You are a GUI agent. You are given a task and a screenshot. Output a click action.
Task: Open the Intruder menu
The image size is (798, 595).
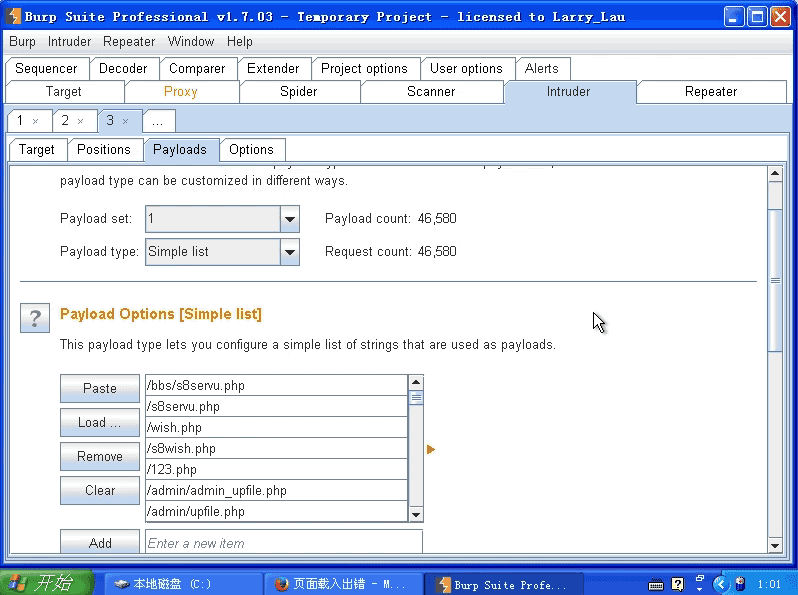69,42
